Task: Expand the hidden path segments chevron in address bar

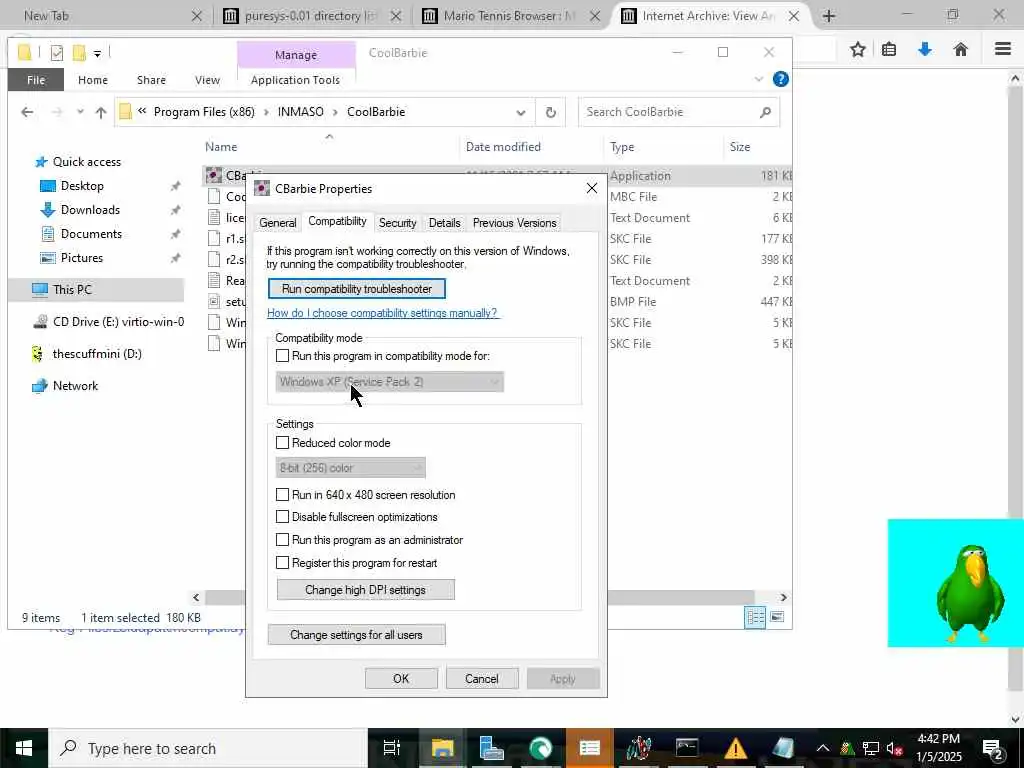Action: click(x=142, y=112)
